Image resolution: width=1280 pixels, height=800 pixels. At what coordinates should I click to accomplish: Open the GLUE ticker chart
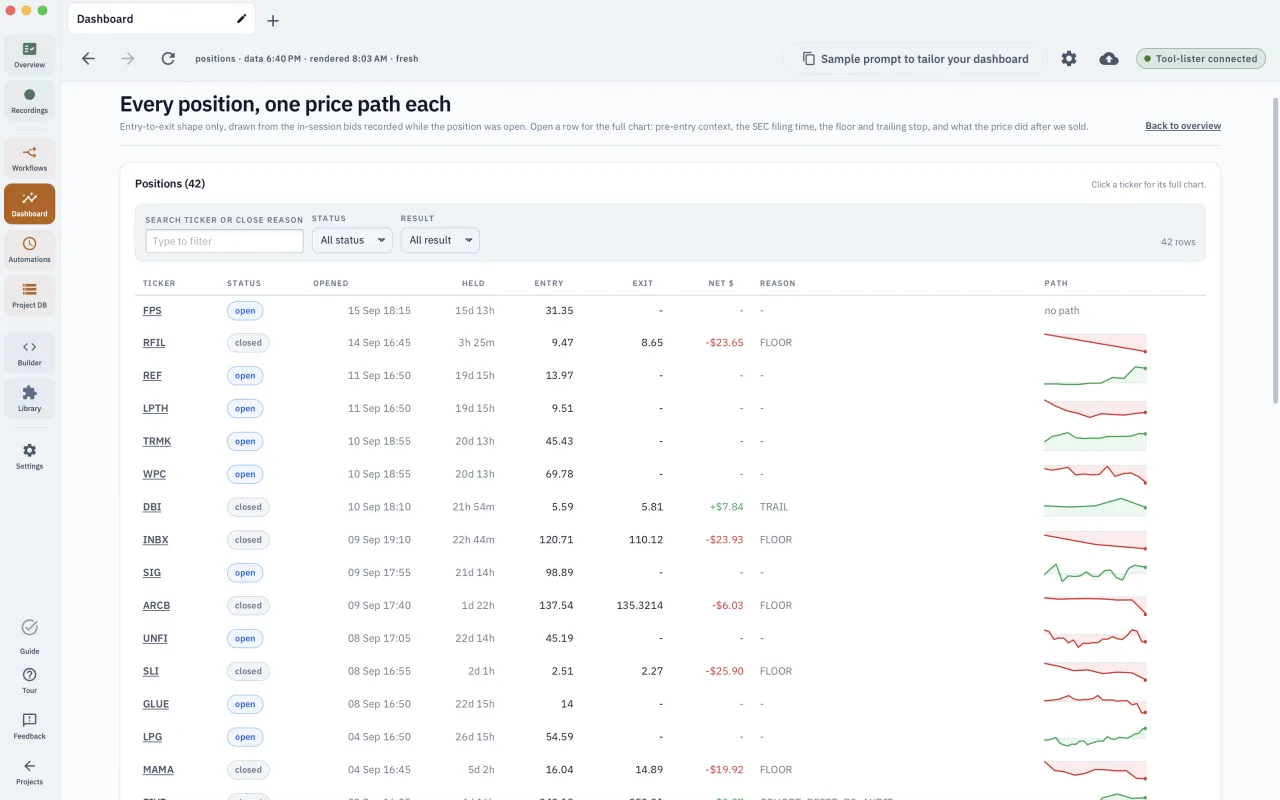pos(156,705)
